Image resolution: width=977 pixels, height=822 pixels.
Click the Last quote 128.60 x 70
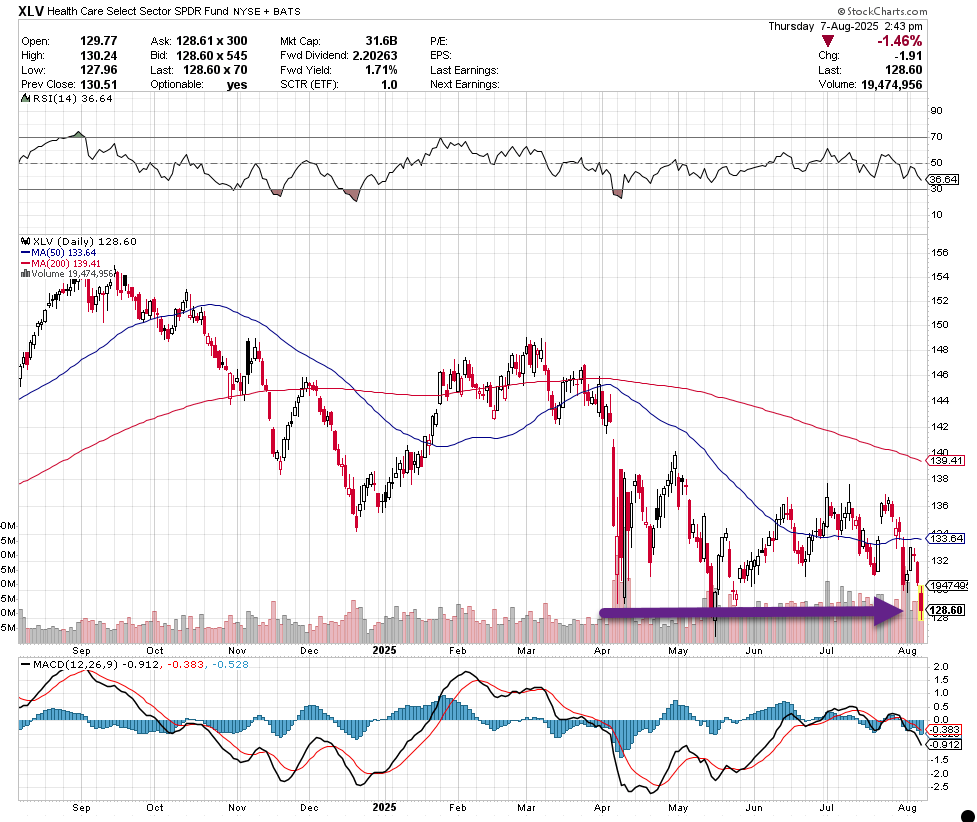click(x=215, y=70)
